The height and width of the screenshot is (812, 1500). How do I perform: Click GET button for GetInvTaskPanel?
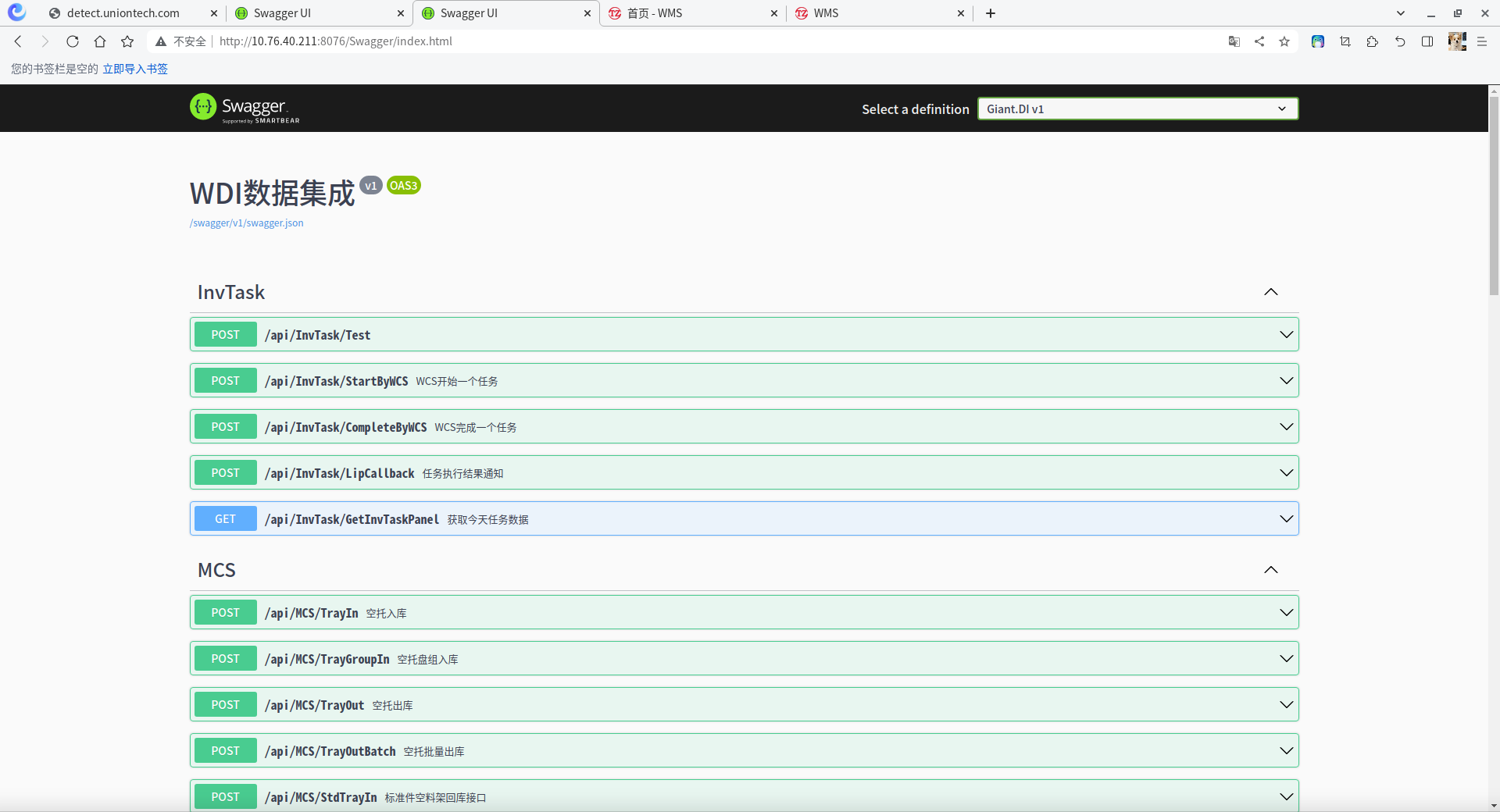tap(225, 518)
